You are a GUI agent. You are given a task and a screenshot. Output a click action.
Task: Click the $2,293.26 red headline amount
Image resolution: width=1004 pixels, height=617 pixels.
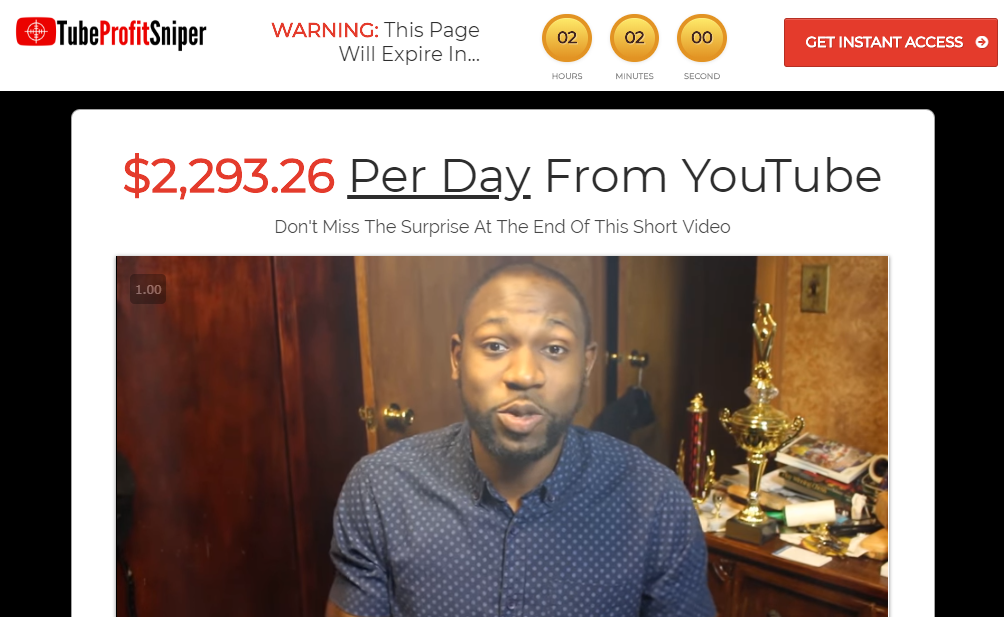tap(229, 176)
